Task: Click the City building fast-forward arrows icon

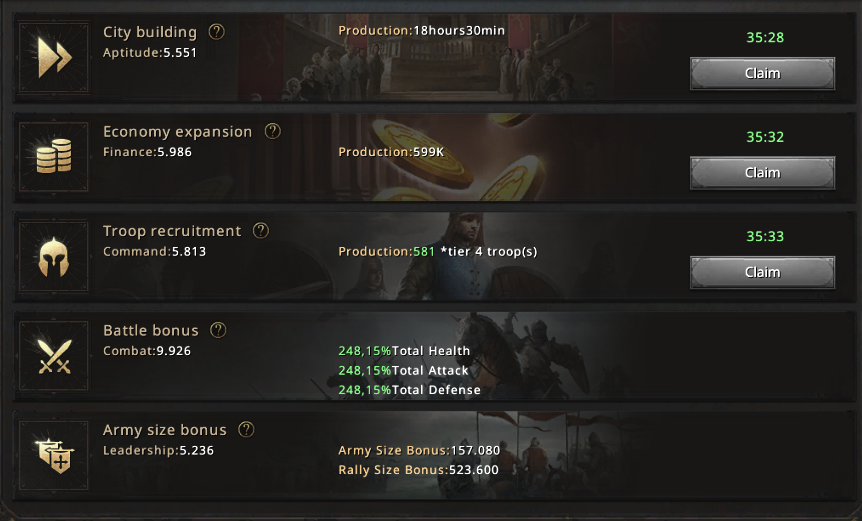Action: [54, 57]
